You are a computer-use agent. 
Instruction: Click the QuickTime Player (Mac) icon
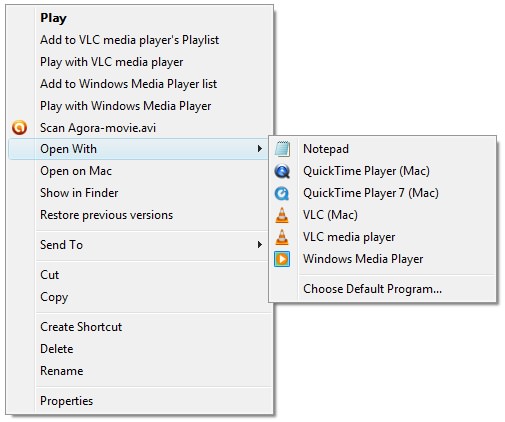click(x=282, y=171)
